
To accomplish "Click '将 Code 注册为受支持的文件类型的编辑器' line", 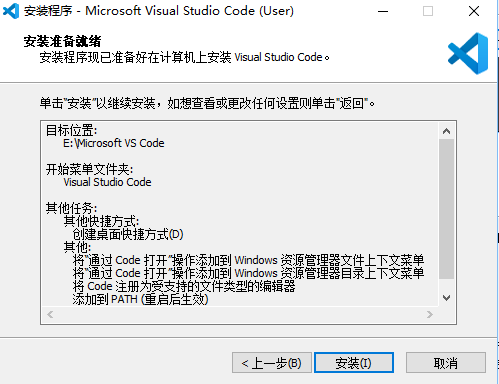I will 184,286.
